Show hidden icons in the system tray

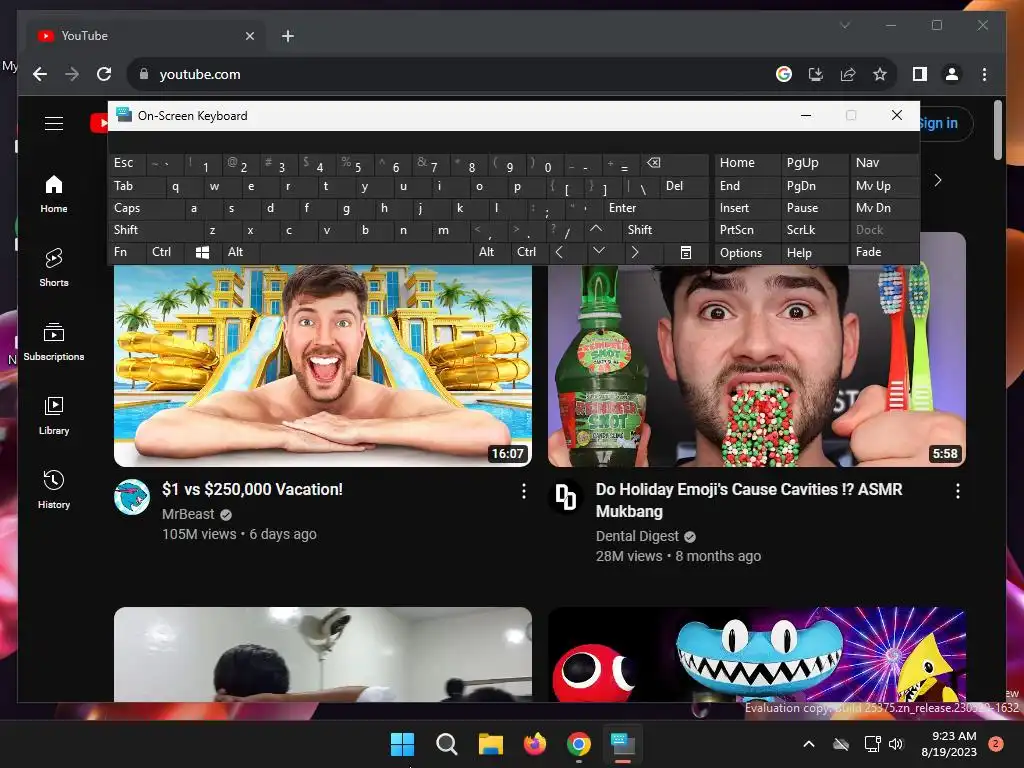point(808,744)
